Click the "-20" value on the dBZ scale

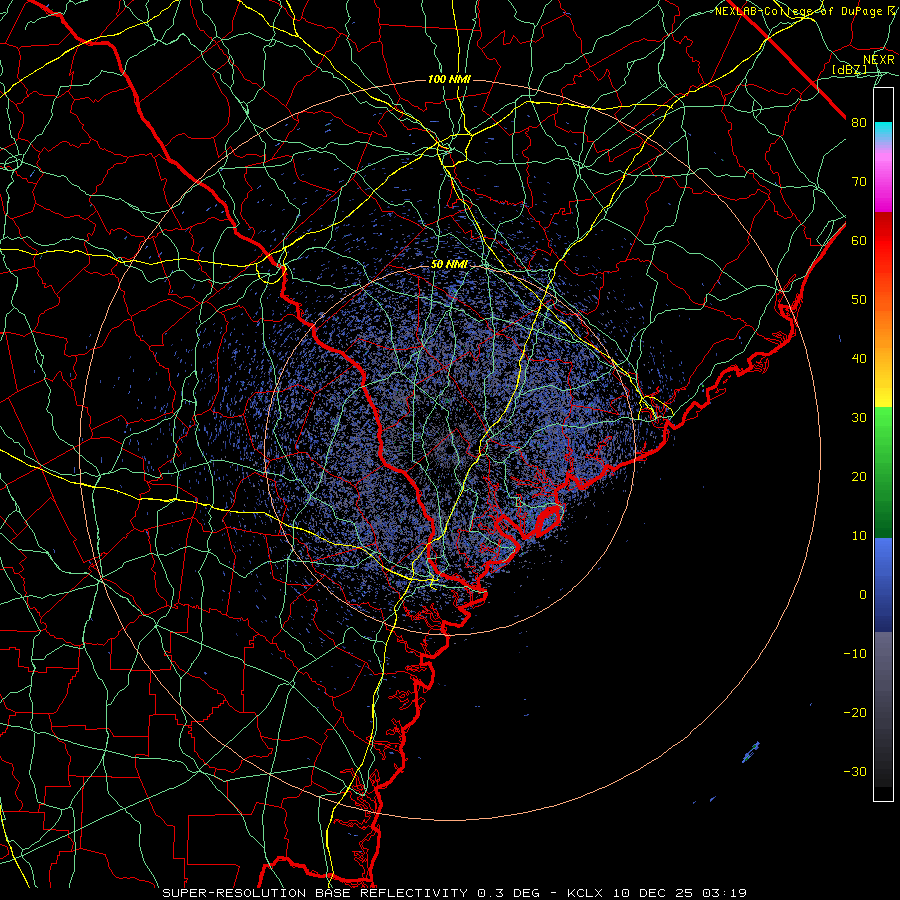pos(855,713)
